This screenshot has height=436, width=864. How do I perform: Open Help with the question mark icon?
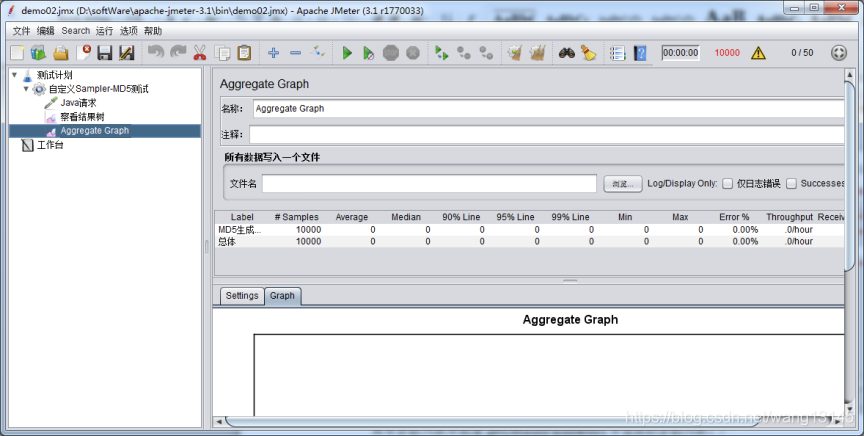(x=640, y=53)
